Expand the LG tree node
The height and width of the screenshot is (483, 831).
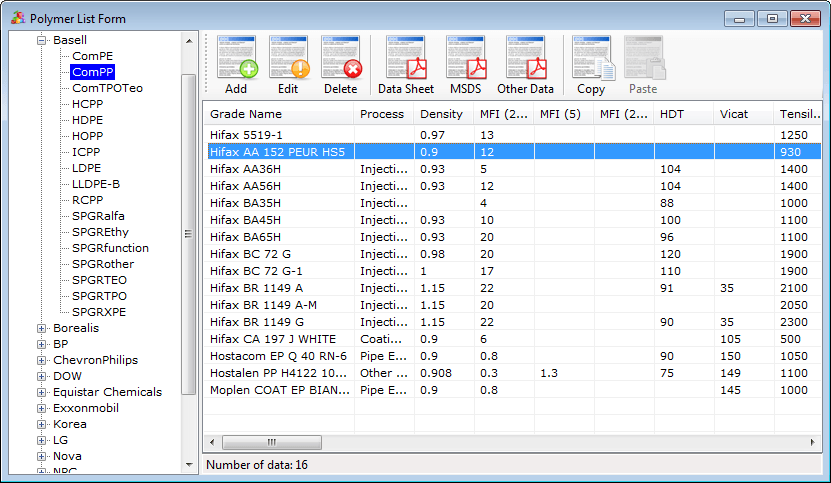pyautogui.click(x=41, y=440)
